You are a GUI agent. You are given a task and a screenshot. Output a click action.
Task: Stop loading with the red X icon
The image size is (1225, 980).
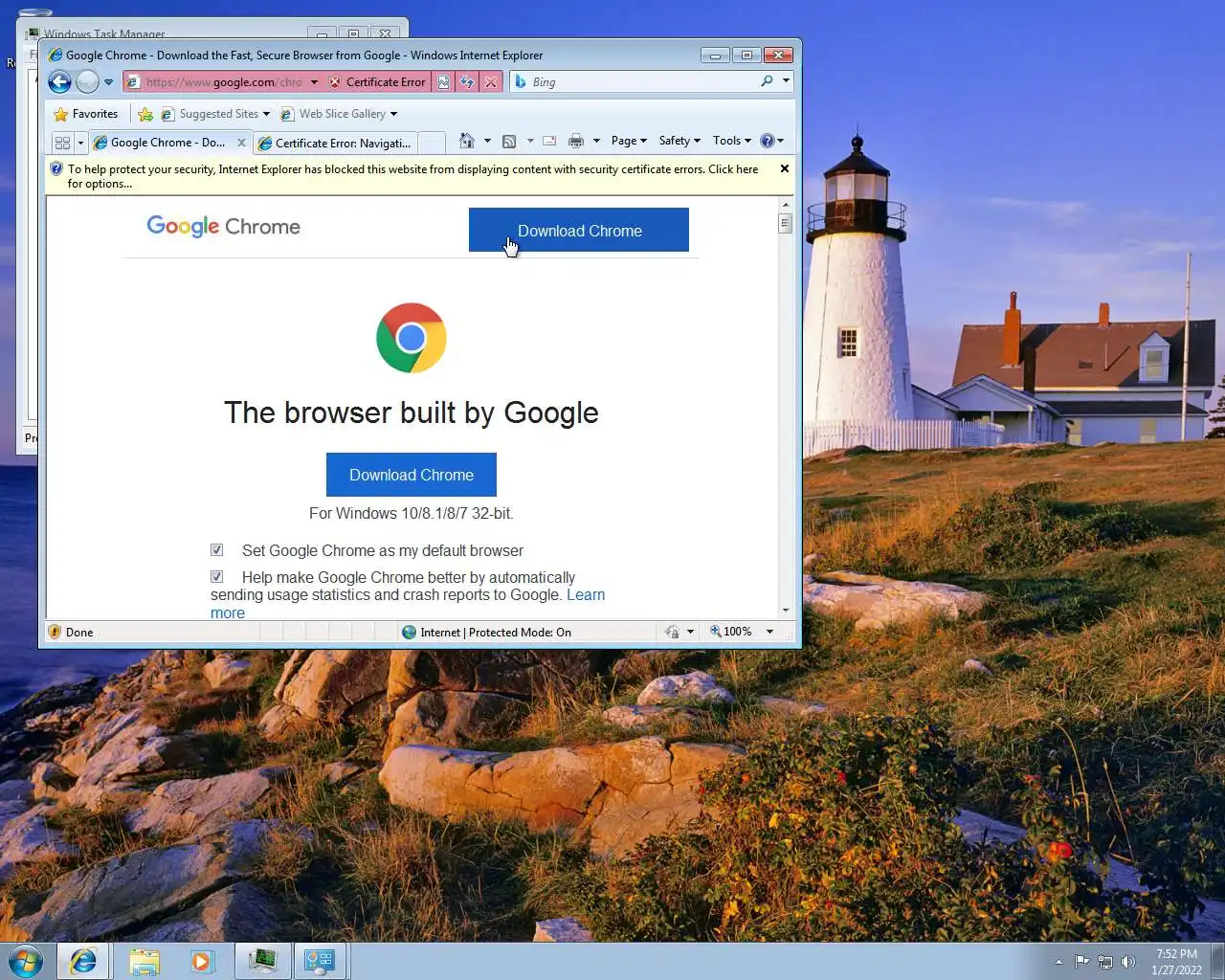[491, 82]
